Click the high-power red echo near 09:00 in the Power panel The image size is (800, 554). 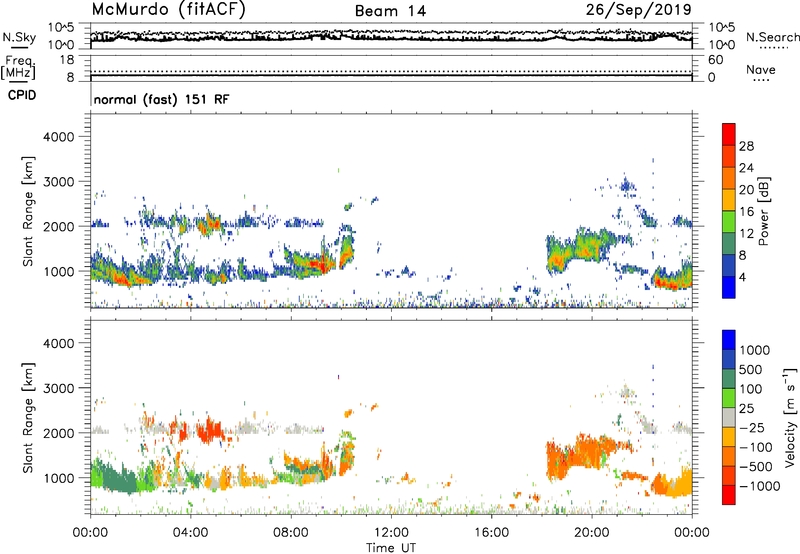point(320,265)
